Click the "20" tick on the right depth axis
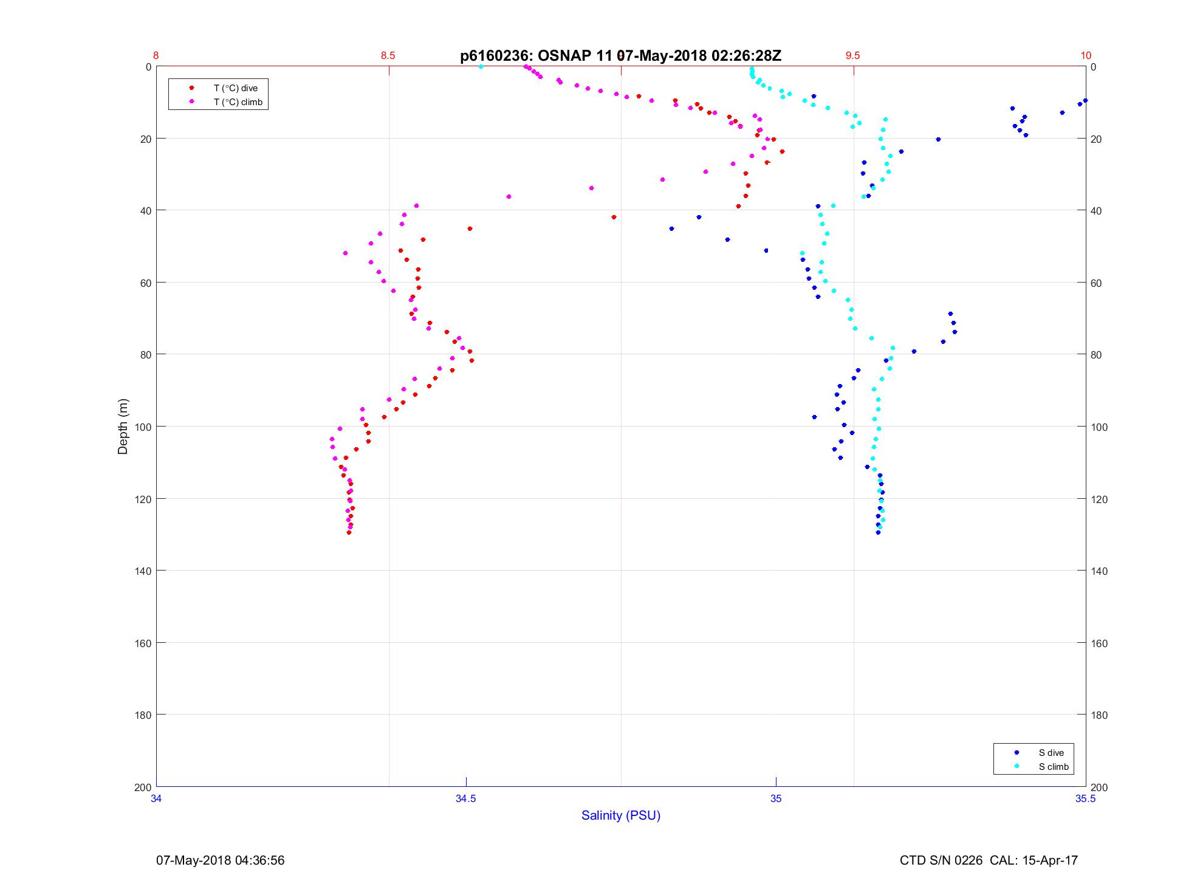1200x885 pixels. click(1096, 139)
